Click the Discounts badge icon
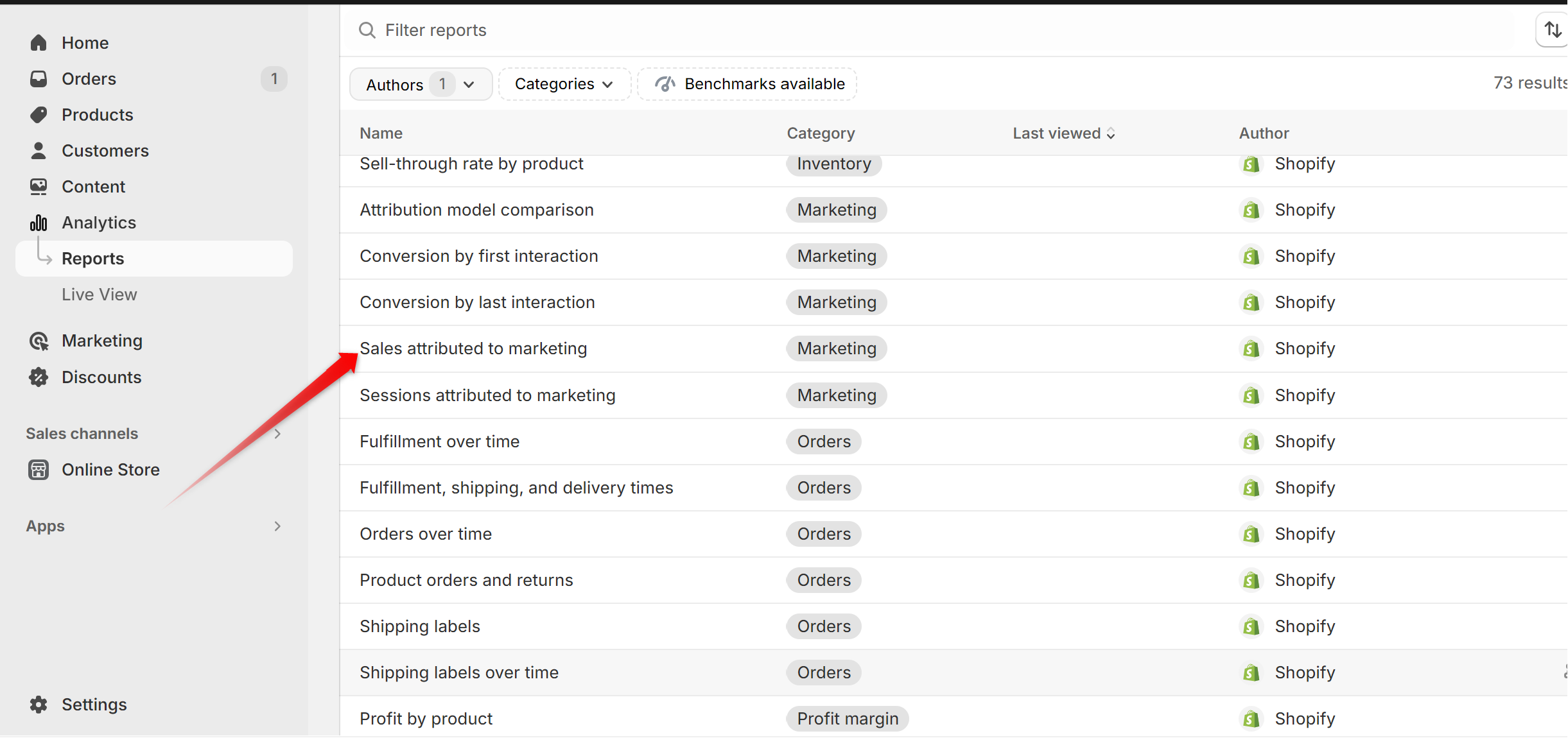The height and width of the screenshot is (738, 1568). coord(39,377)
